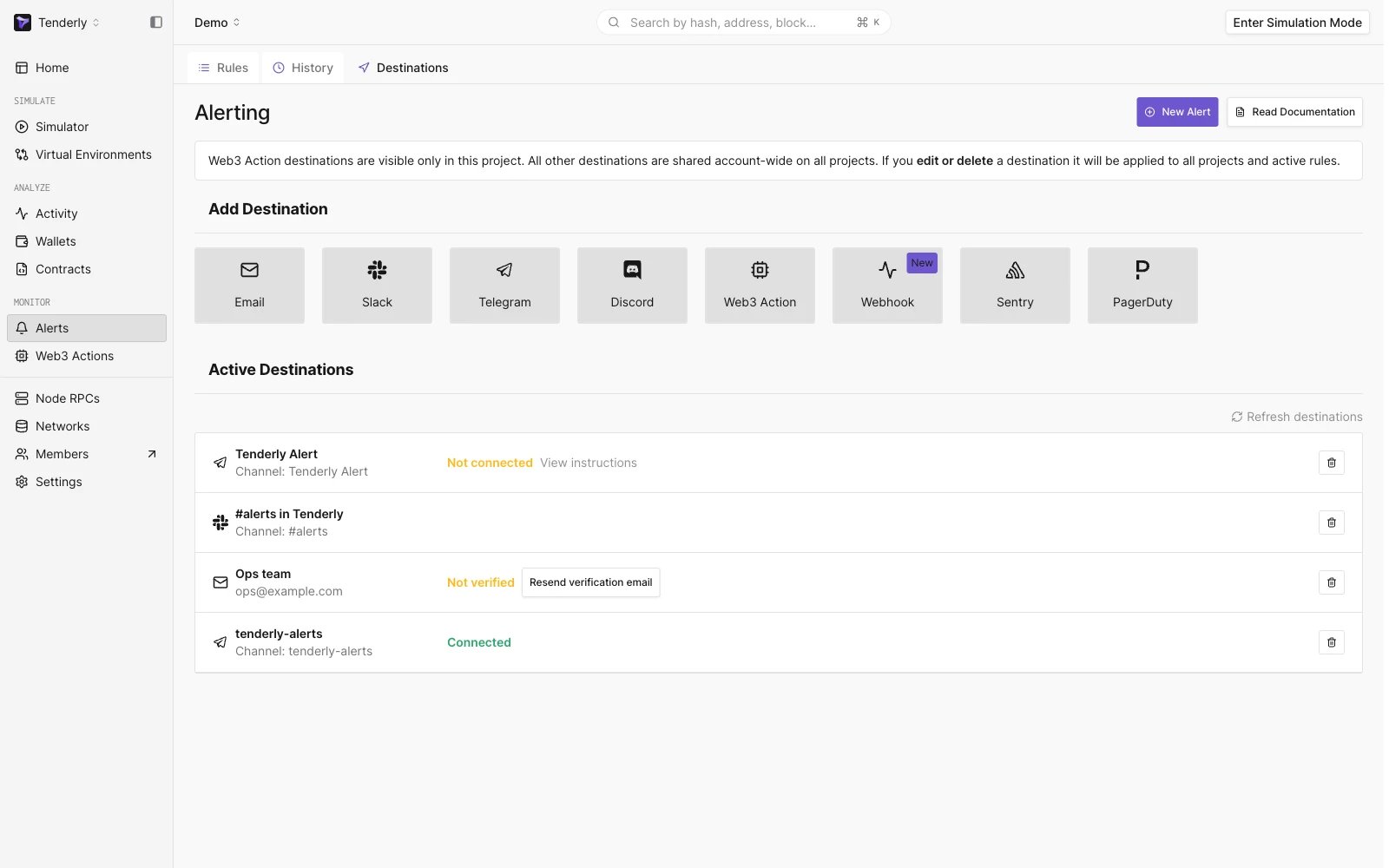This screenshot has height=868, width=1389.
Task: Switch to the History tab
Action: 303,68
